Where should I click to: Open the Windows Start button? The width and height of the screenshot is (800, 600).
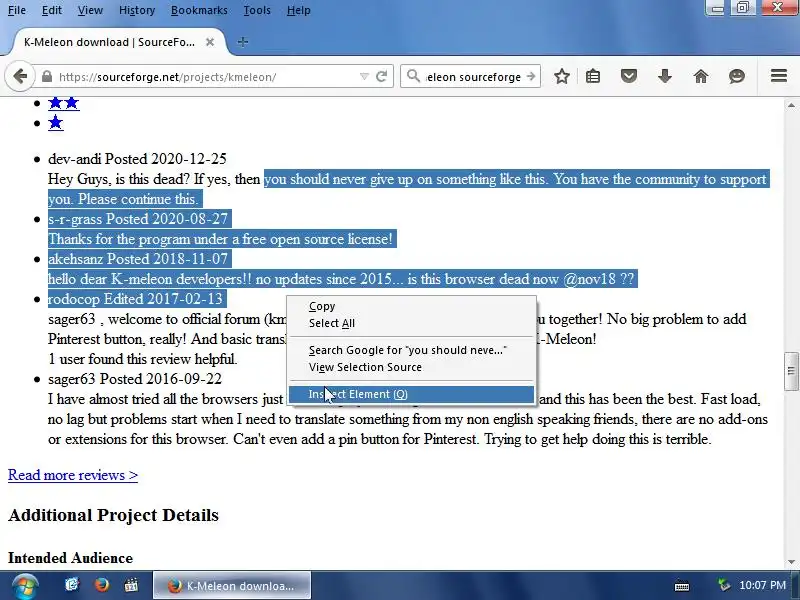[24, 586]
